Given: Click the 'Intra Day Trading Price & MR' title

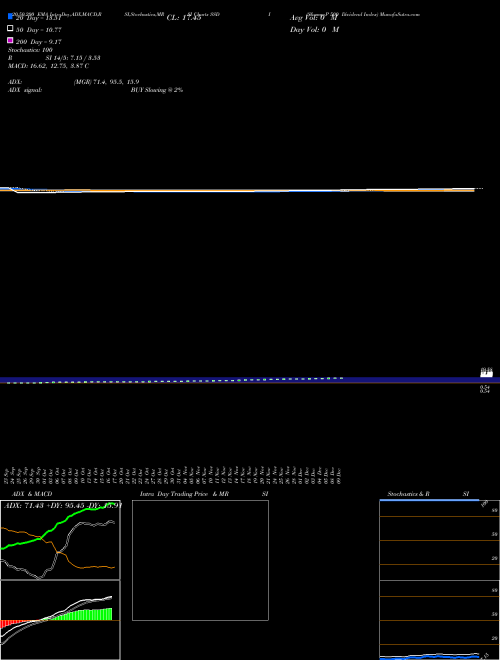Looking at the screenshot, I should 184,494.
